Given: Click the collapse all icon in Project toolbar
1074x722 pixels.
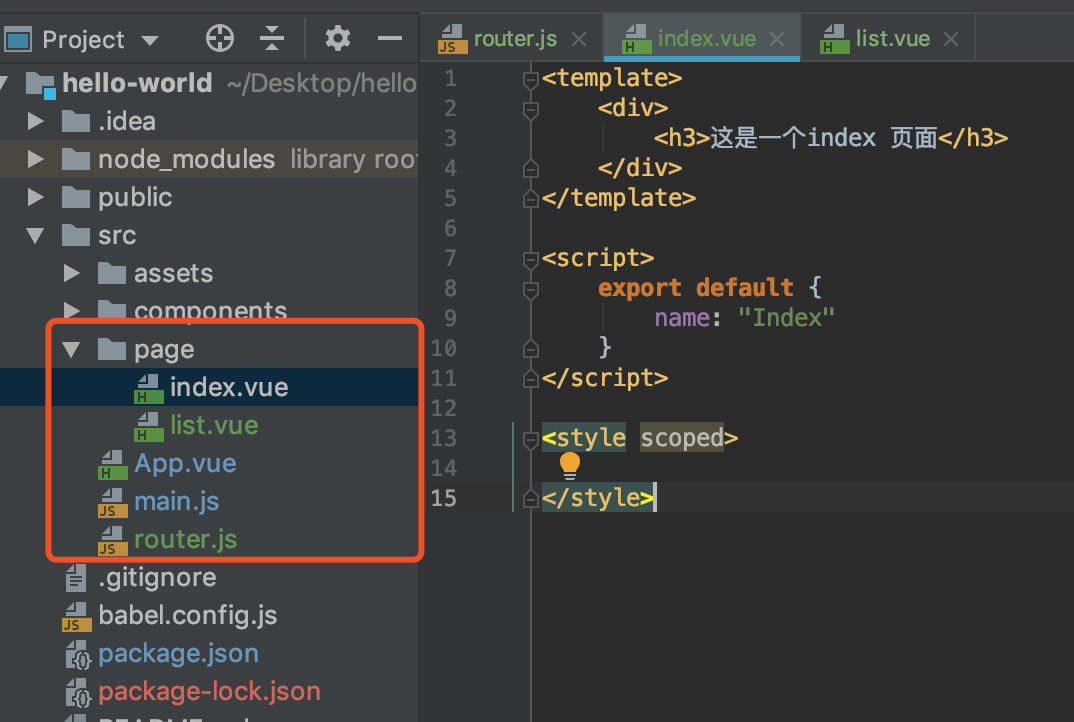Looking at the screenshot, I should 272,38.
